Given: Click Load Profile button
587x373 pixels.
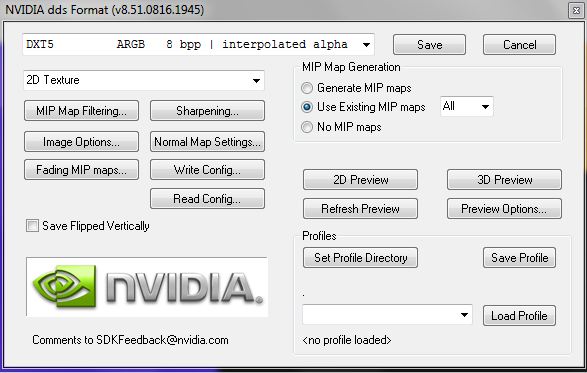Looking at the screenshot, I should (x=519, y=316).
